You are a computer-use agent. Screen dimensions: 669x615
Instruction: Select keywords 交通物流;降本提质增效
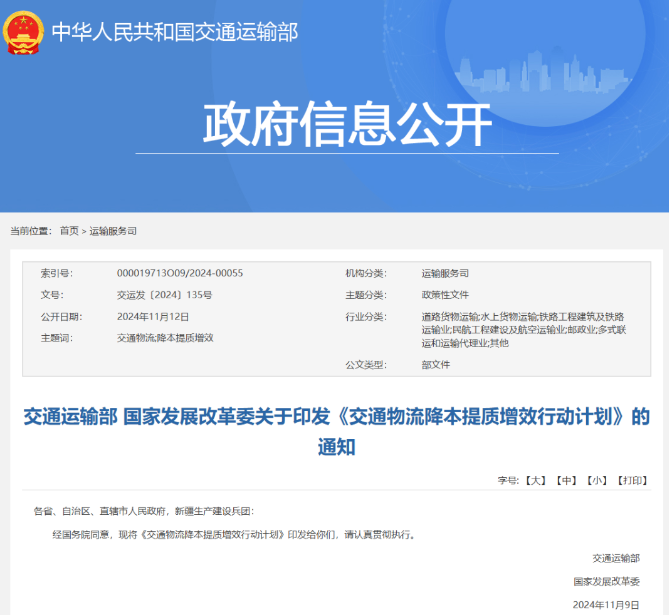[x=165, y=338]
